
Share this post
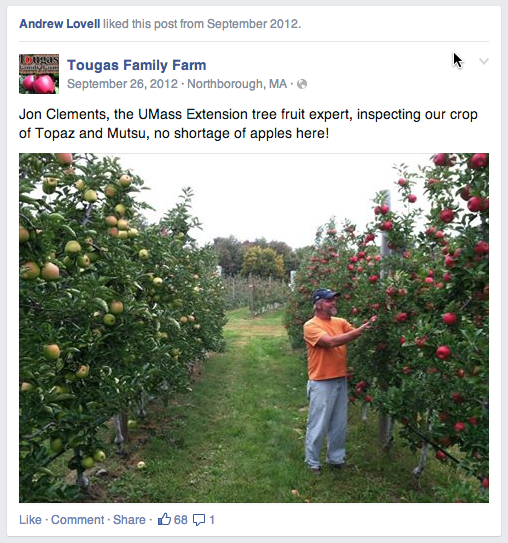(x=129, y=520)
